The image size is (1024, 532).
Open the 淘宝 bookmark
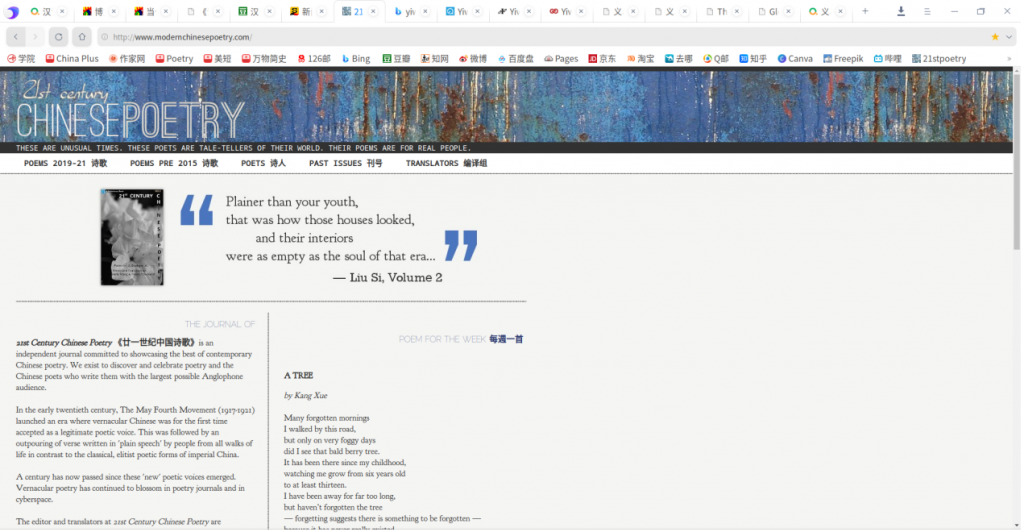point(640,59)
